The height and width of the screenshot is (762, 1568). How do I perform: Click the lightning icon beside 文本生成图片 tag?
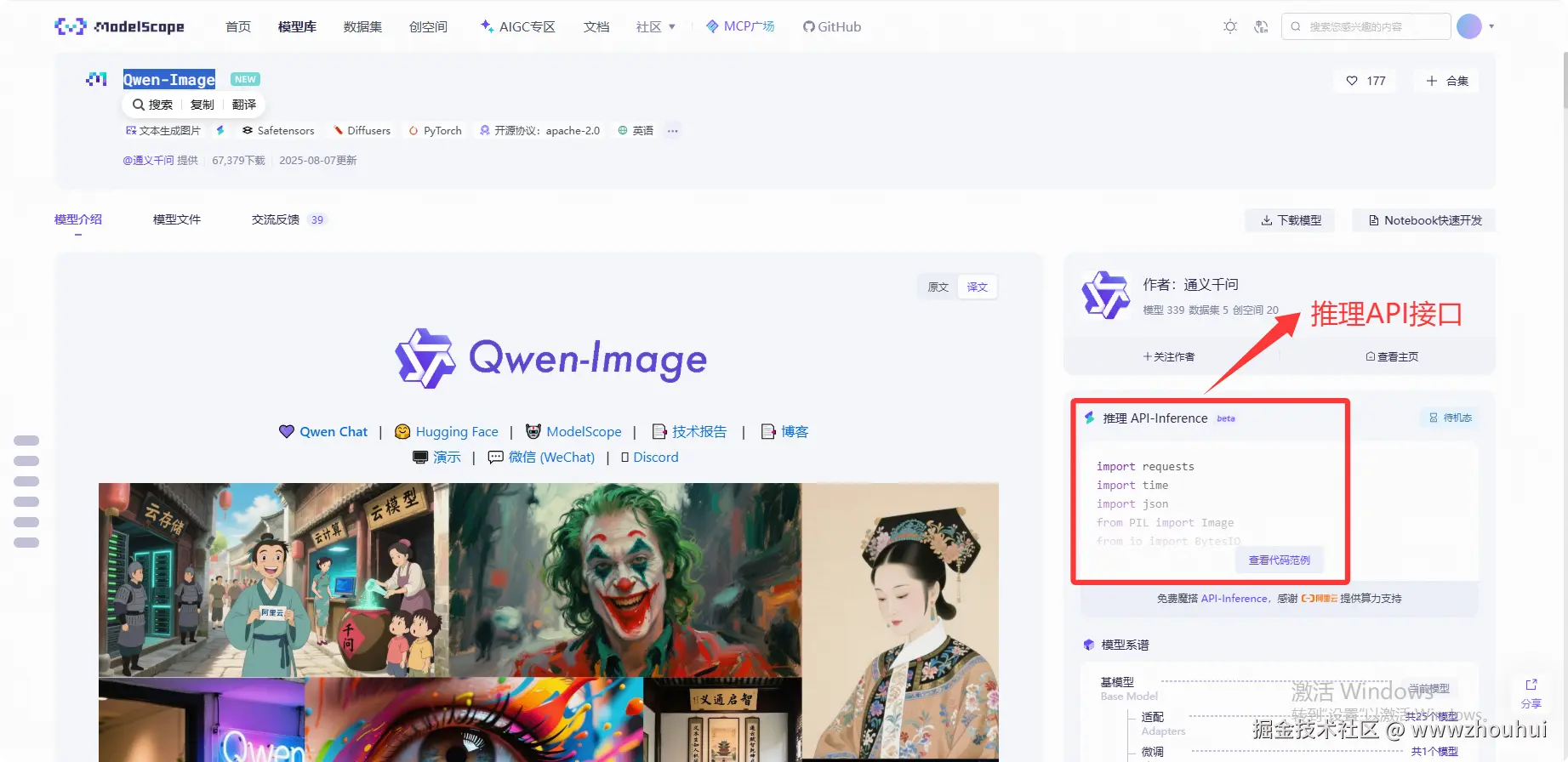pyautogui.click(x=220, y=130)
